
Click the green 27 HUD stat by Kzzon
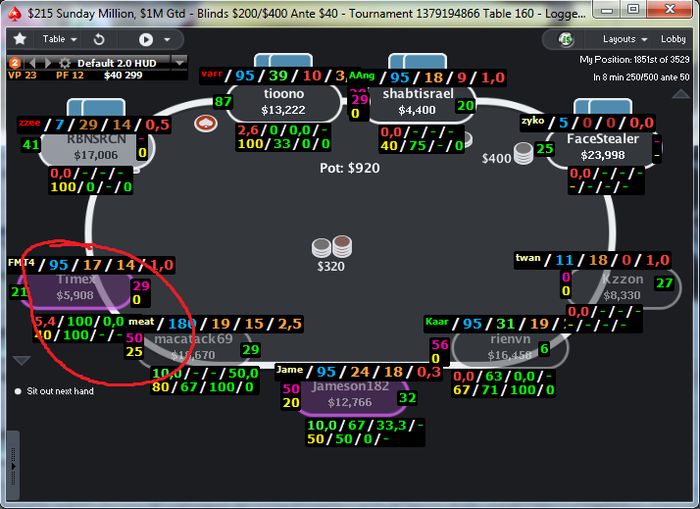(x=664, y=284)
